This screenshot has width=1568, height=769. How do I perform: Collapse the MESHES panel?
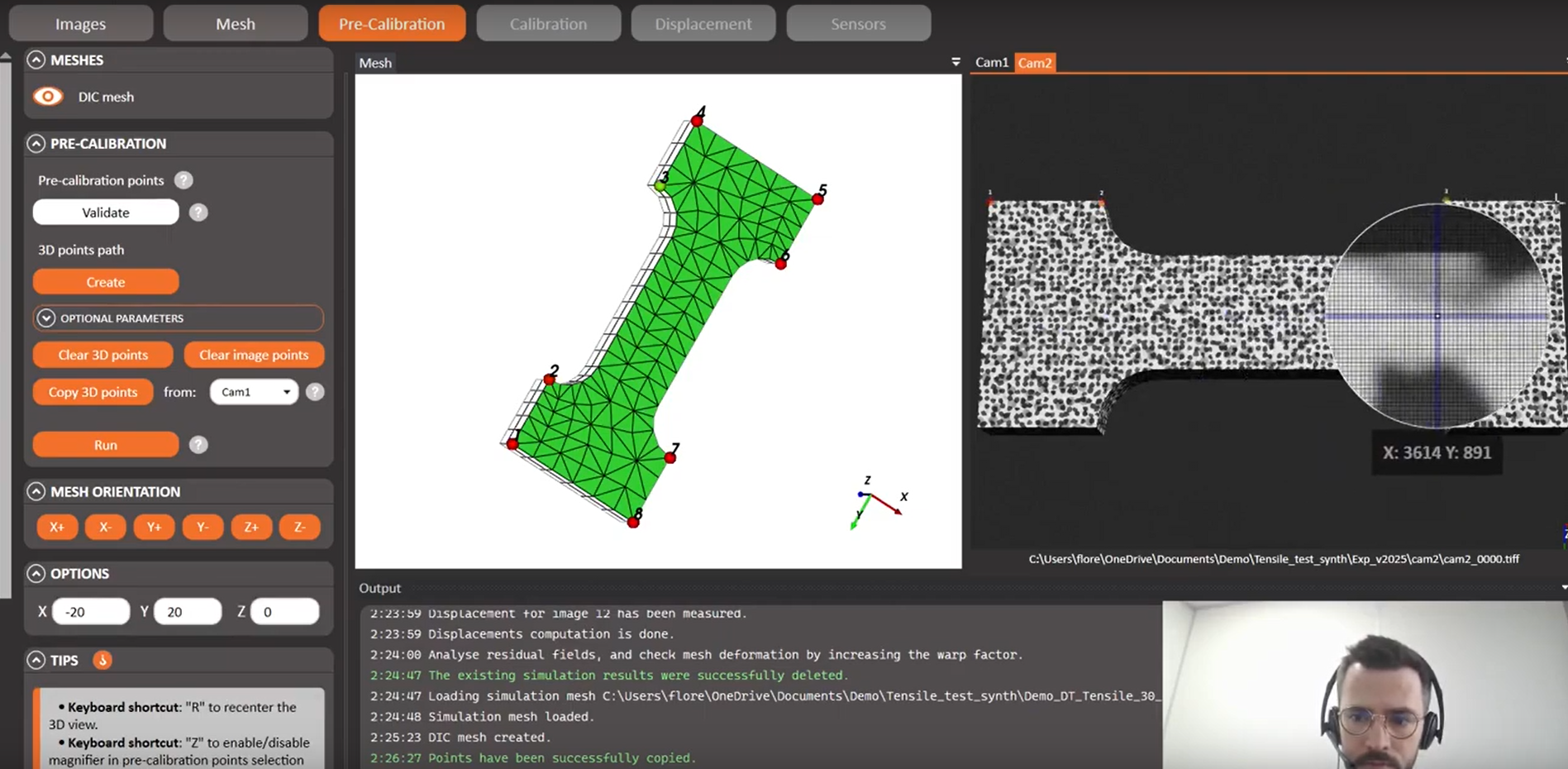(36, 60)
